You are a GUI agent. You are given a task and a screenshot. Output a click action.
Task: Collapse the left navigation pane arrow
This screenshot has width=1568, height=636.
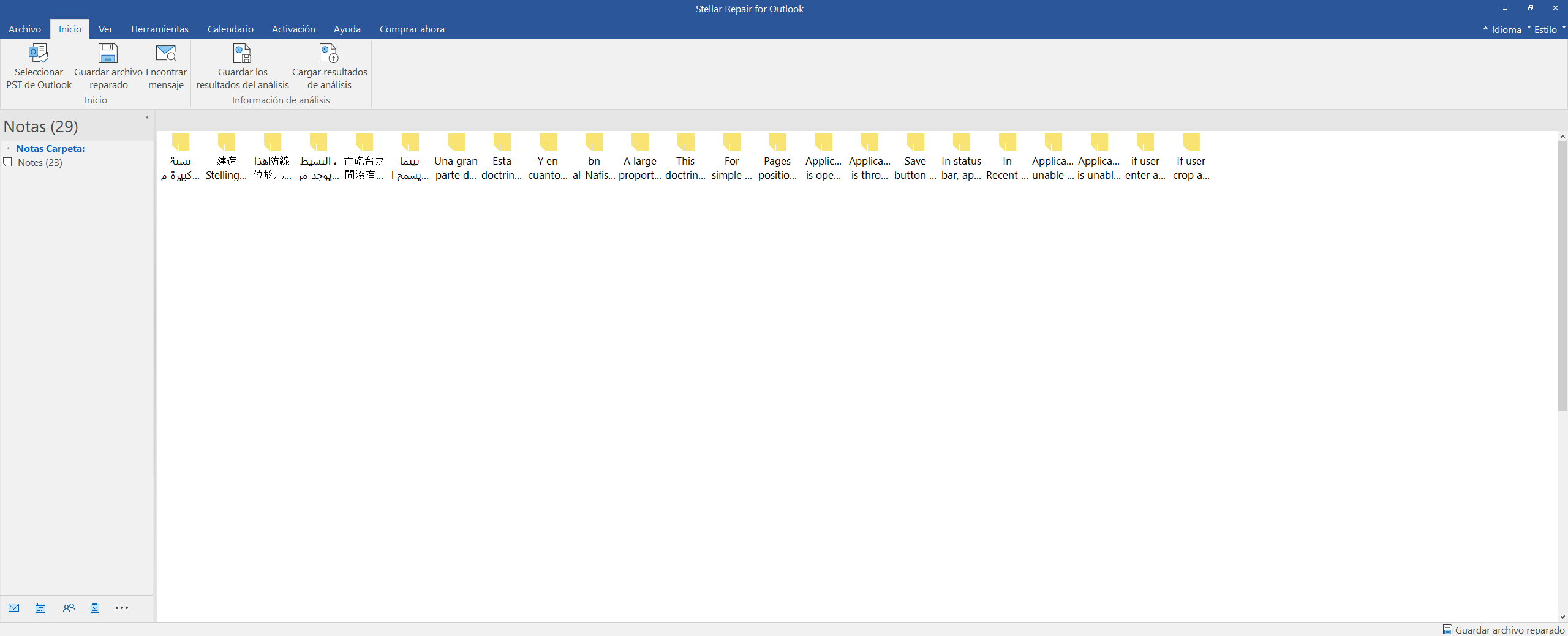[x=147, y=117]
